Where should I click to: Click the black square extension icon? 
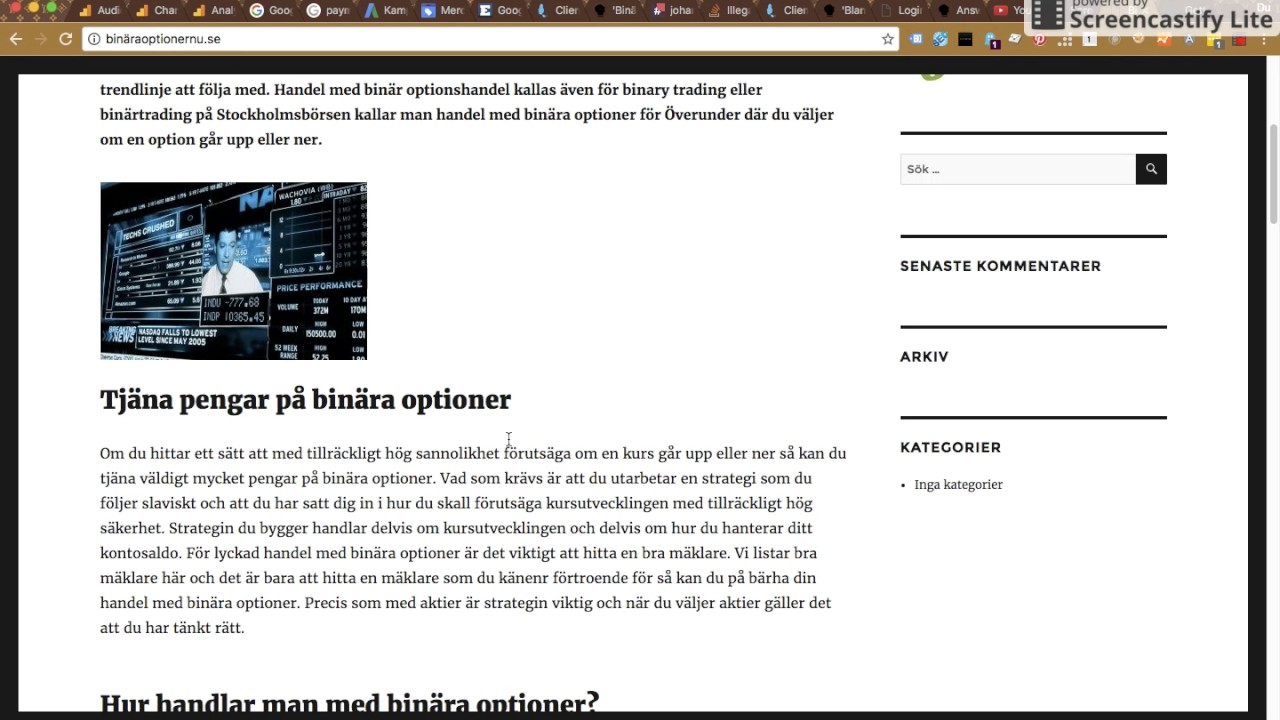click(x=965, y=39)
